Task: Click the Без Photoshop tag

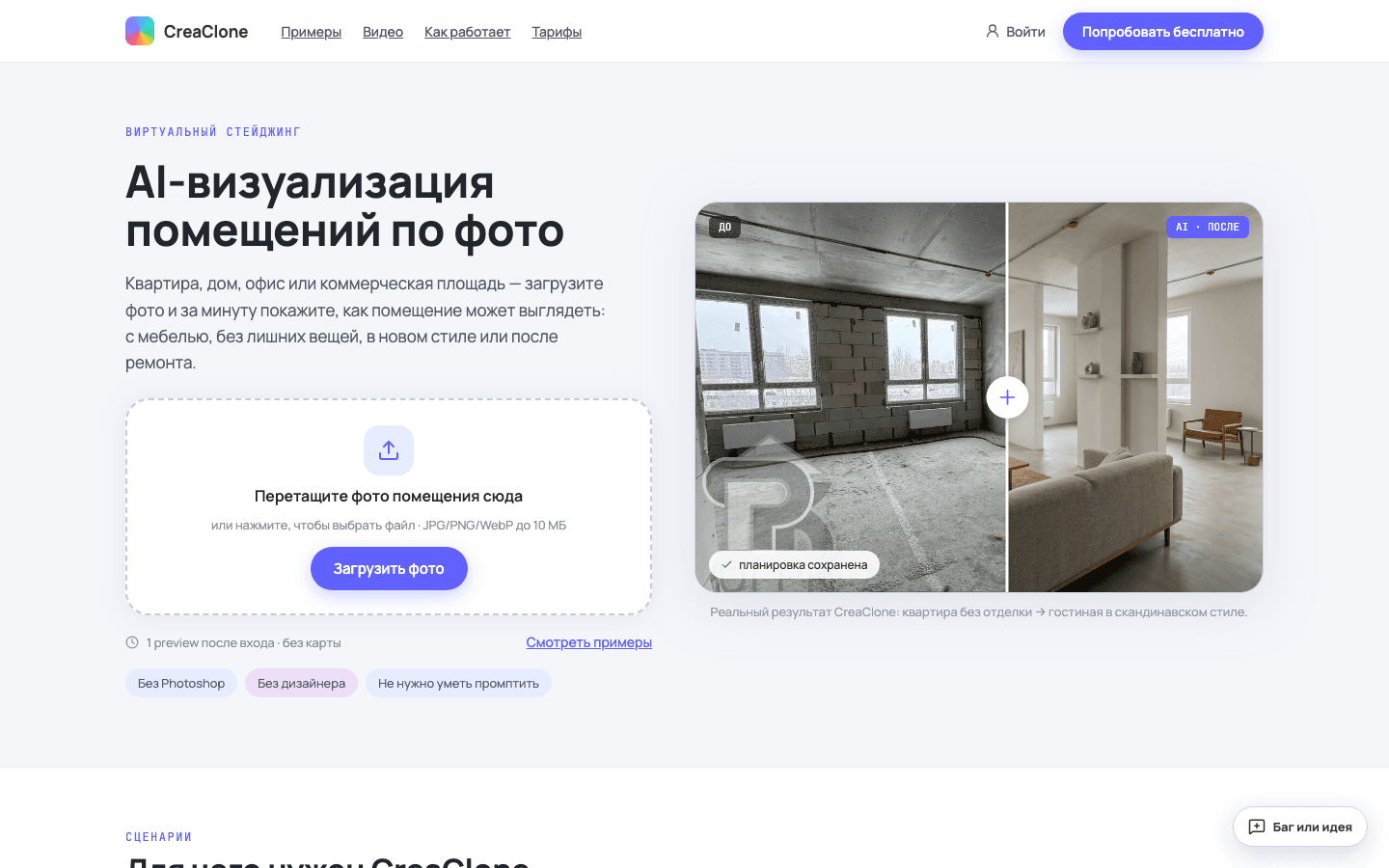Action: (x=181, y=683)
